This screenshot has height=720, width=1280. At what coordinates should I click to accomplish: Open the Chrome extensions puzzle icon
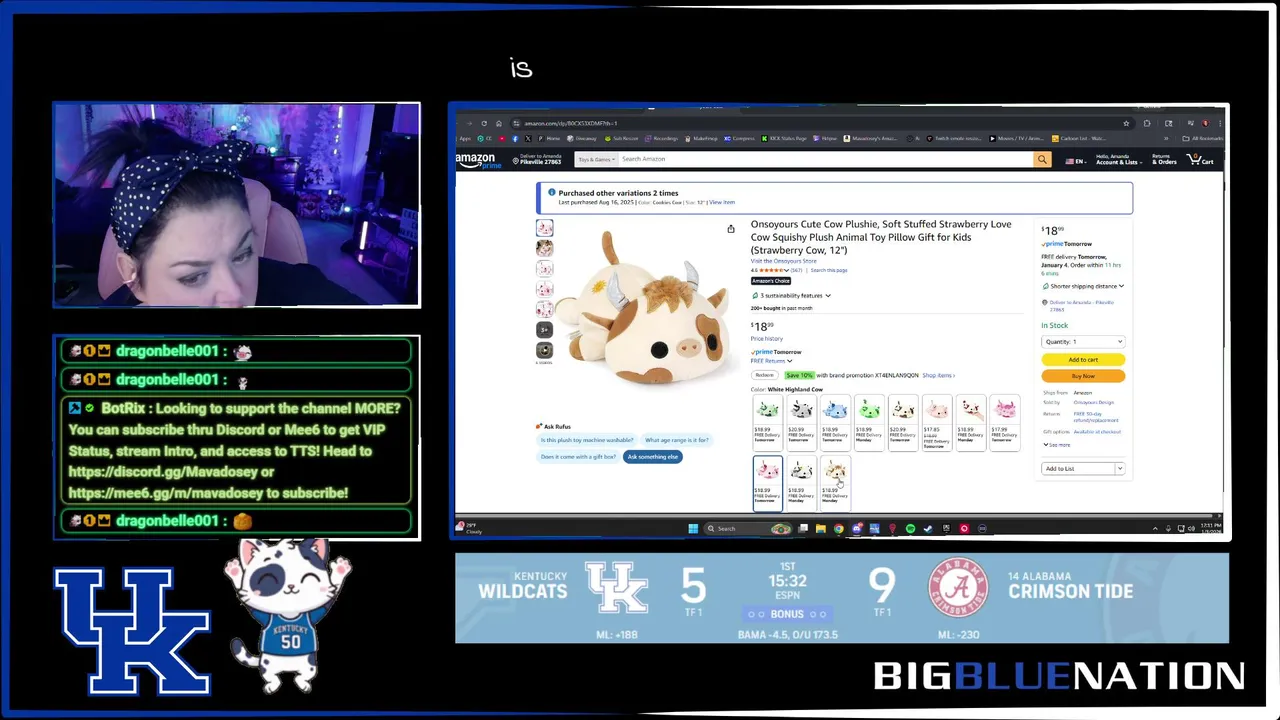tap(1147, 123)
